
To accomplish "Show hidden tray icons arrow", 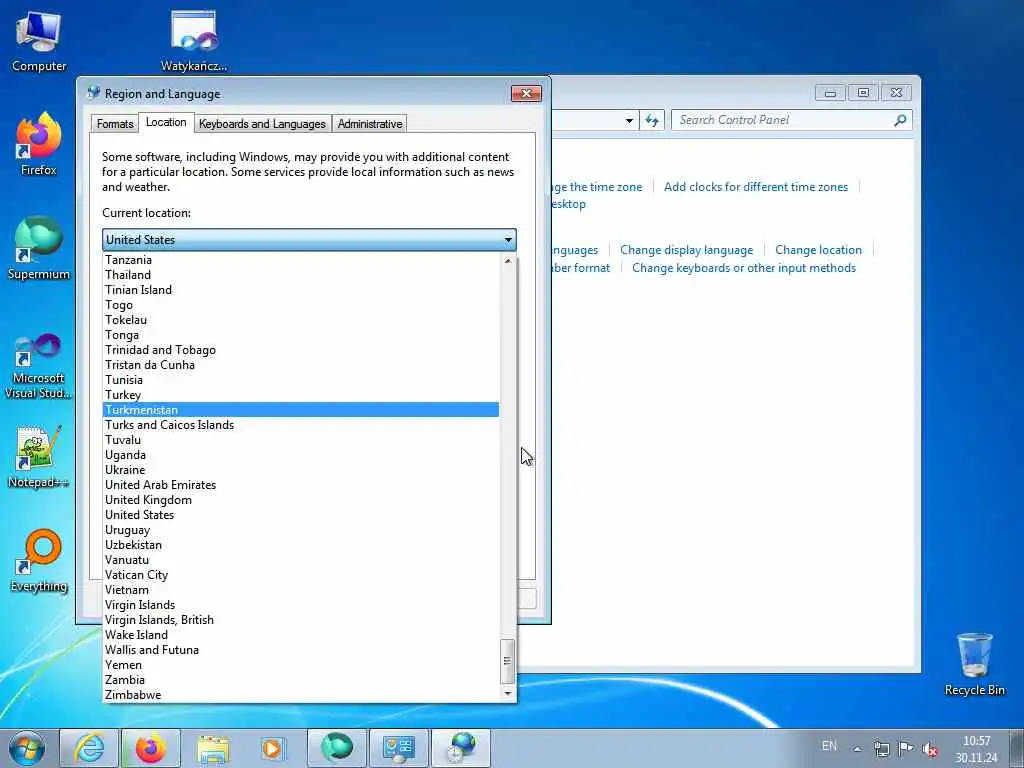I will (x=857, y=749).
